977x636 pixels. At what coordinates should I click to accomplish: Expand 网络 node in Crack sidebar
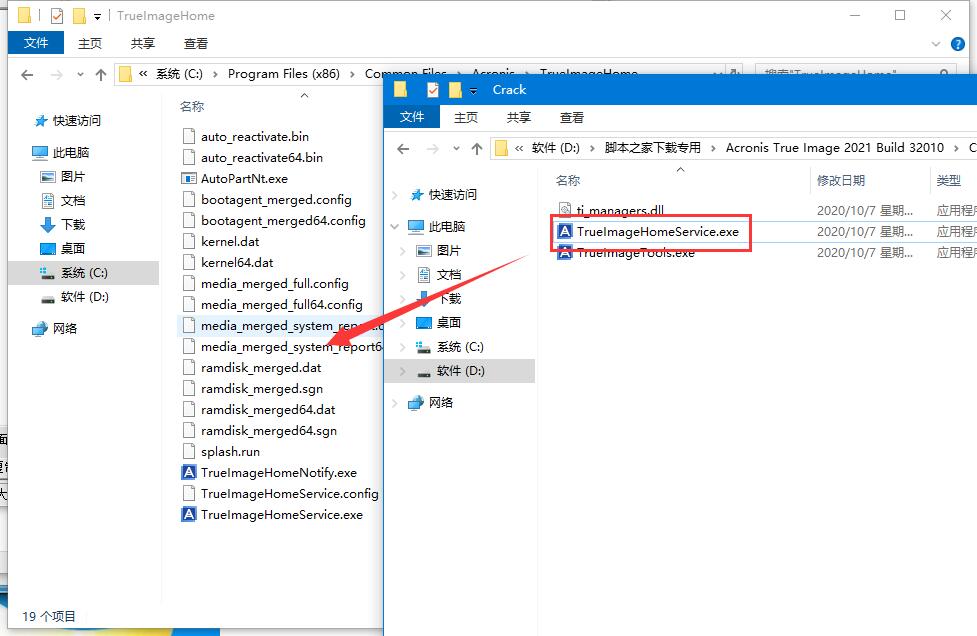click(x=395, y=402)
